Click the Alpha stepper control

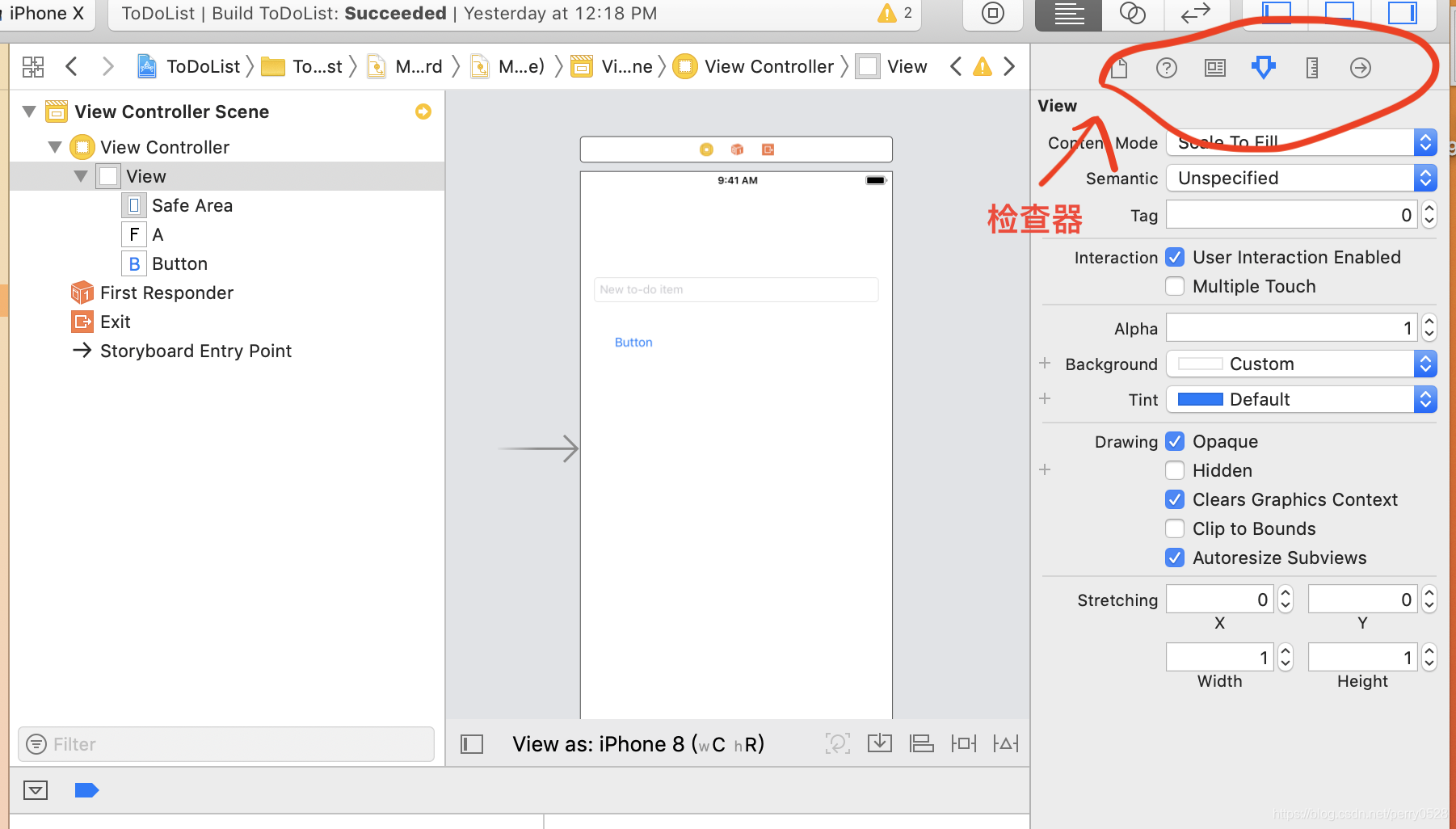(1429, 327)
